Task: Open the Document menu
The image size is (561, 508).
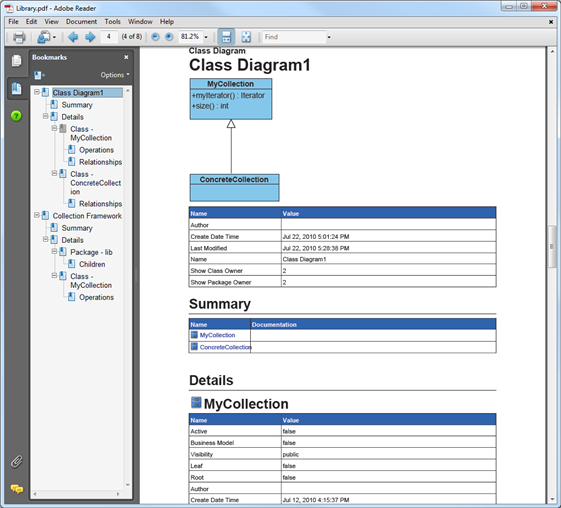Action: pos(81,21)
